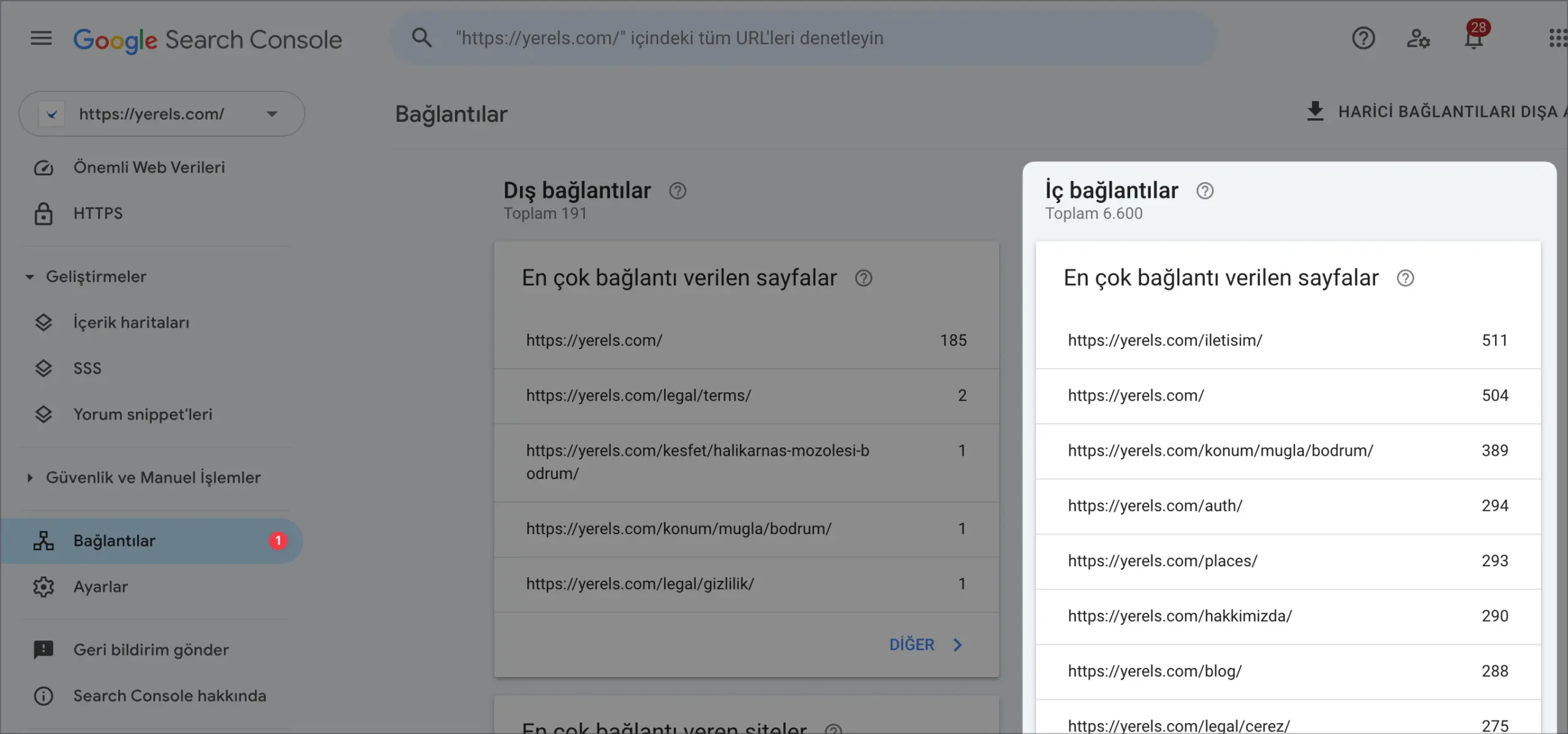This screenshot has width=1568, height=734.
Task: Click the Google Search Console logo
Action: pos(208,40)
